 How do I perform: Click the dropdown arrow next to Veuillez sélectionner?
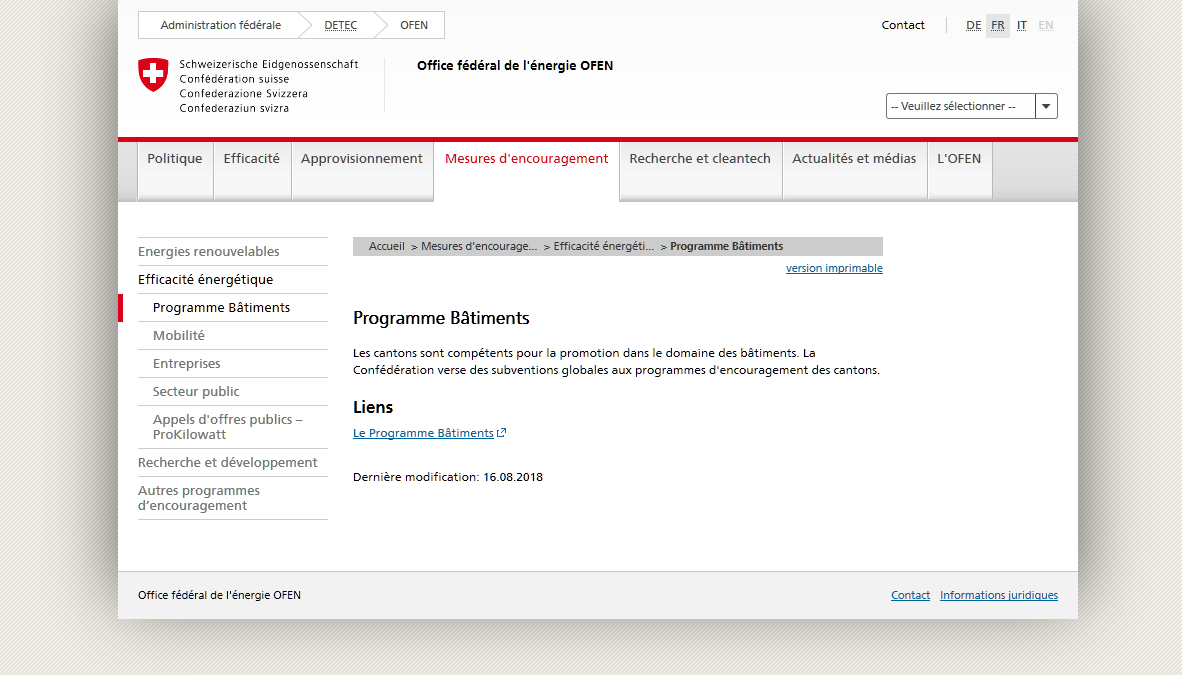[x=1046, y=106]
